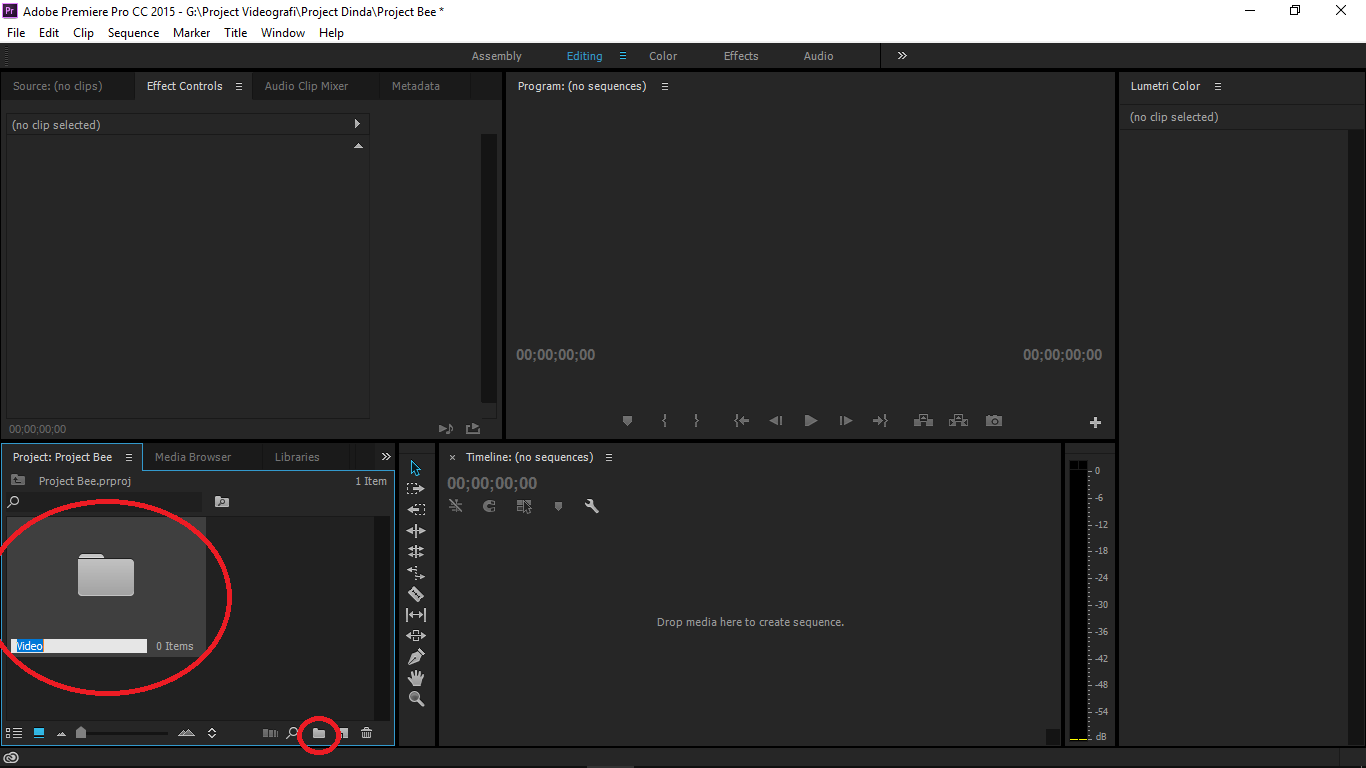Image resolution: width=1366 pixels, height=768 pixels.
Task: Open Lumetri Color panel menu
Action: [x=1218, y=86]
